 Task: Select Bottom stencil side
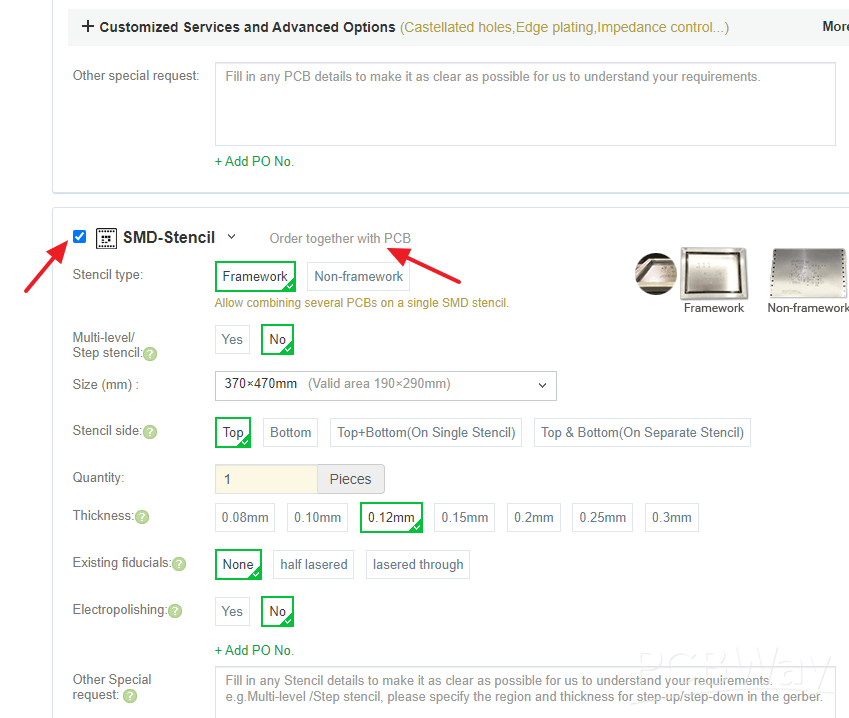291,433
